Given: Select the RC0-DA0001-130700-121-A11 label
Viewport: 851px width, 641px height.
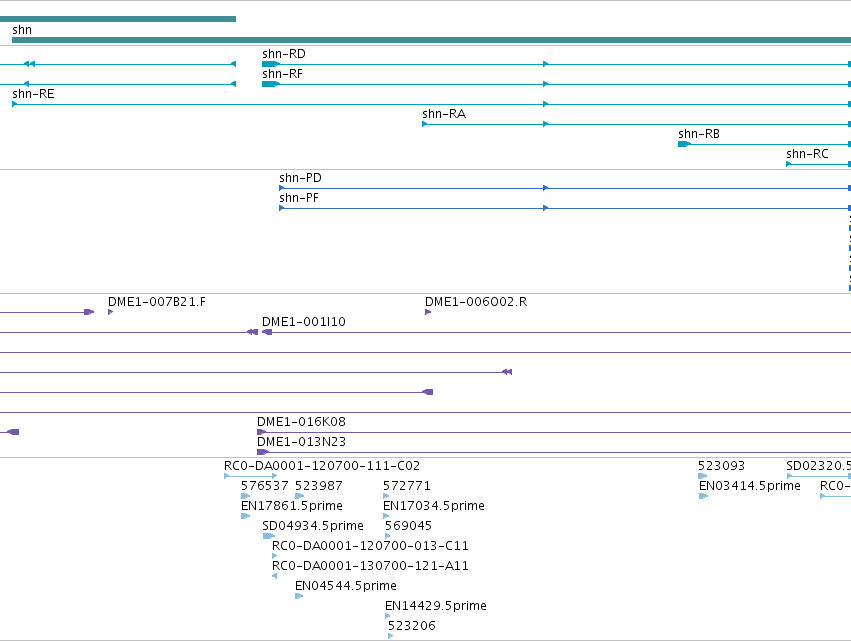Looking at the screenshot, I should [370, 566].
